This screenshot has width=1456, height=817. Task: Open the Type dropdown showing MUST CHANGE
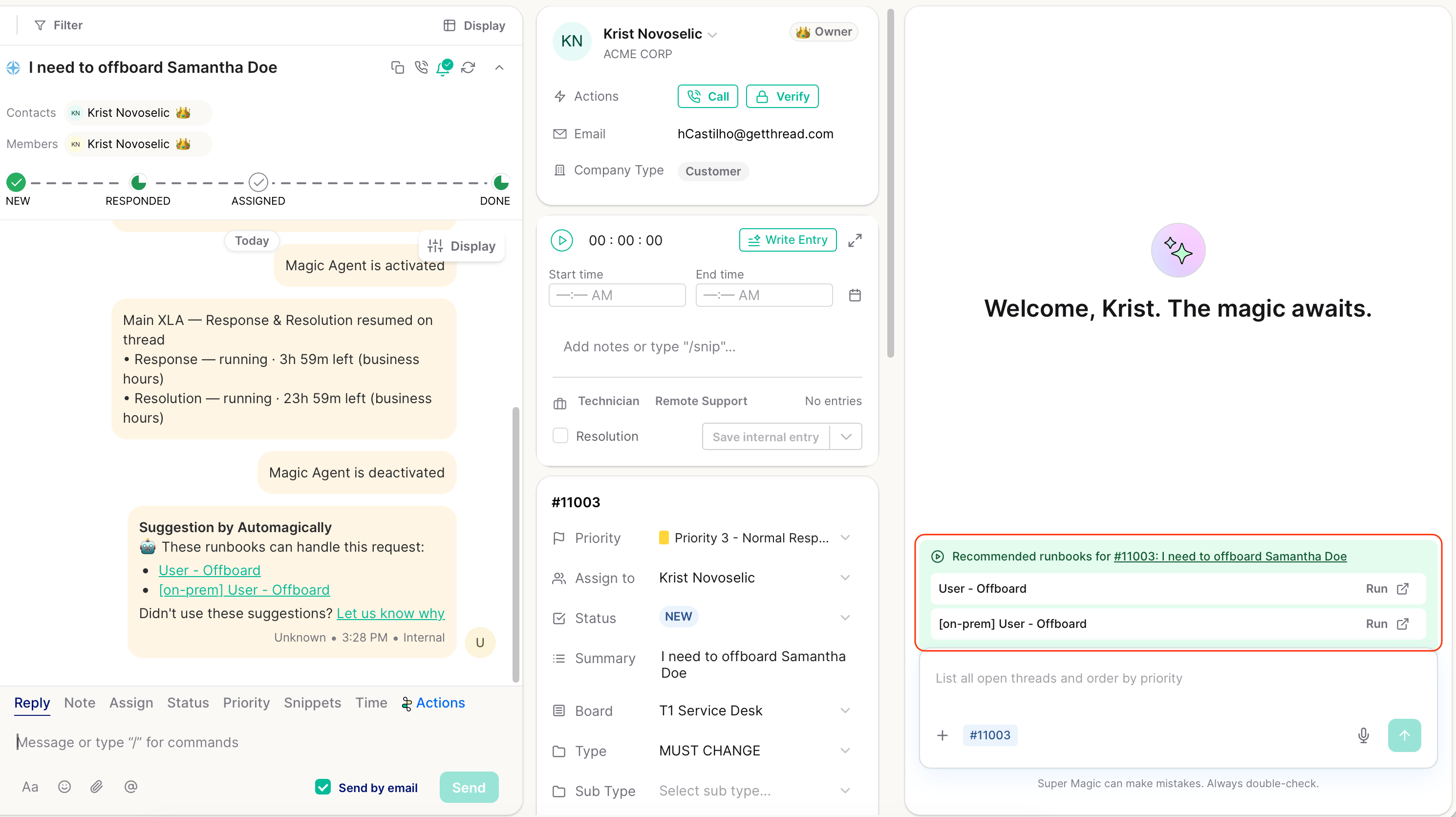(x=845, y=751)
